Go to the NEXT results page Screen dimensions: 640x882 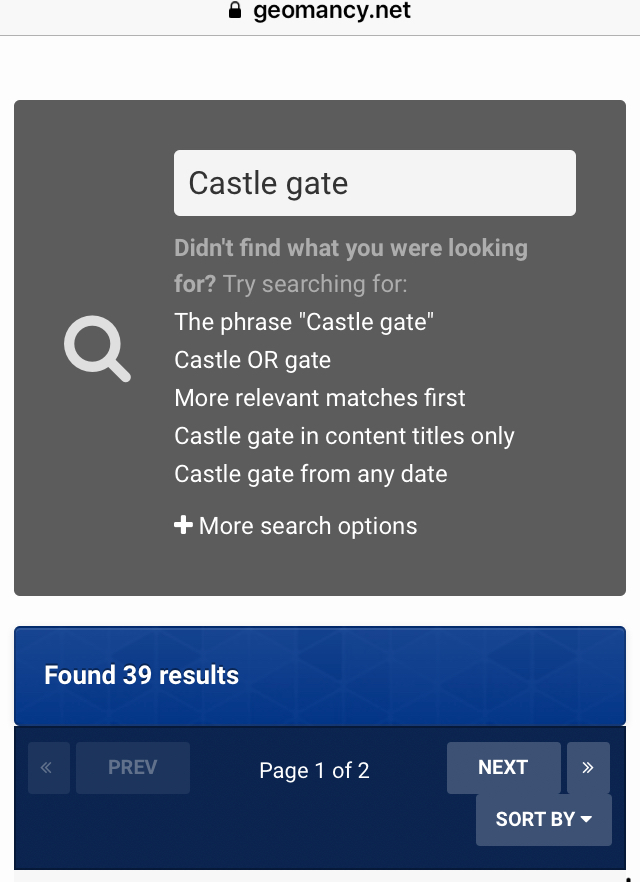503,768
